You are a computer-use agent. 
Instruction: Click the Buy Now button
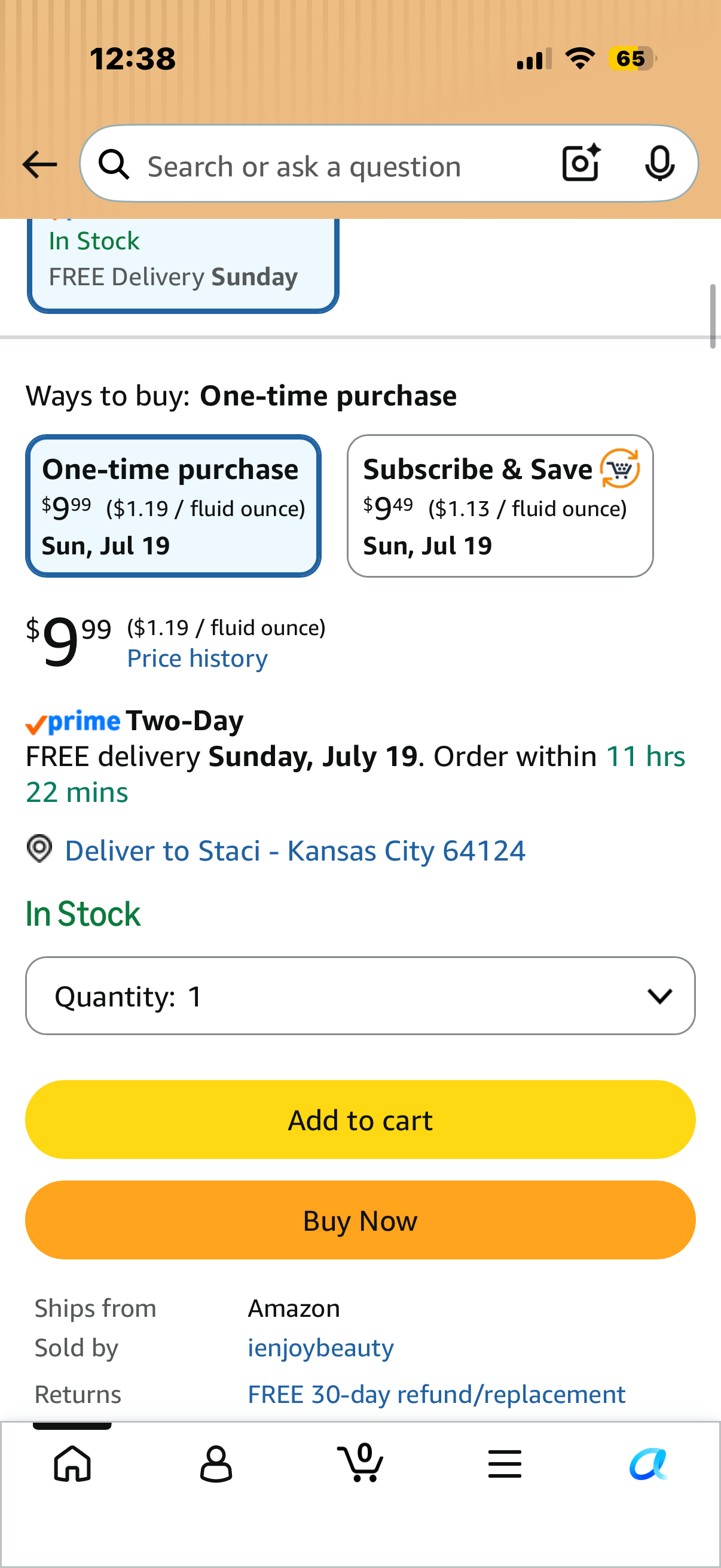tap(360, 1220)
